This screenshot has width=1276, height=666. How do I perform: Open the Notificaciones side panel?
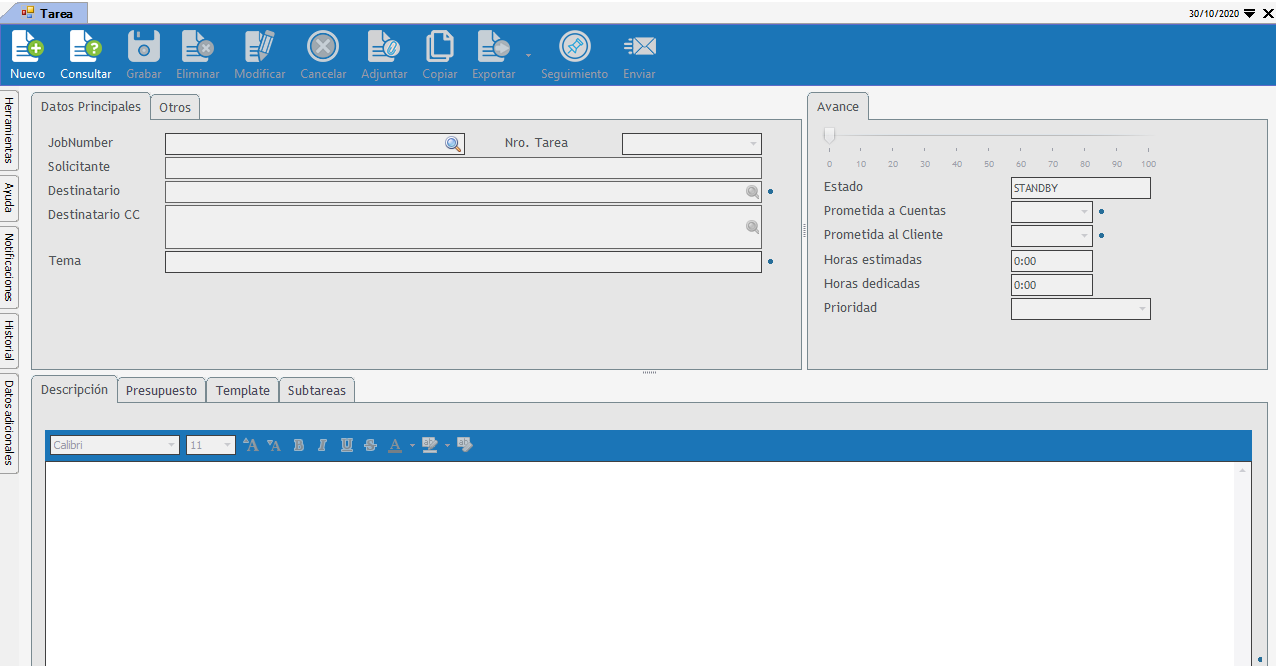9,267
